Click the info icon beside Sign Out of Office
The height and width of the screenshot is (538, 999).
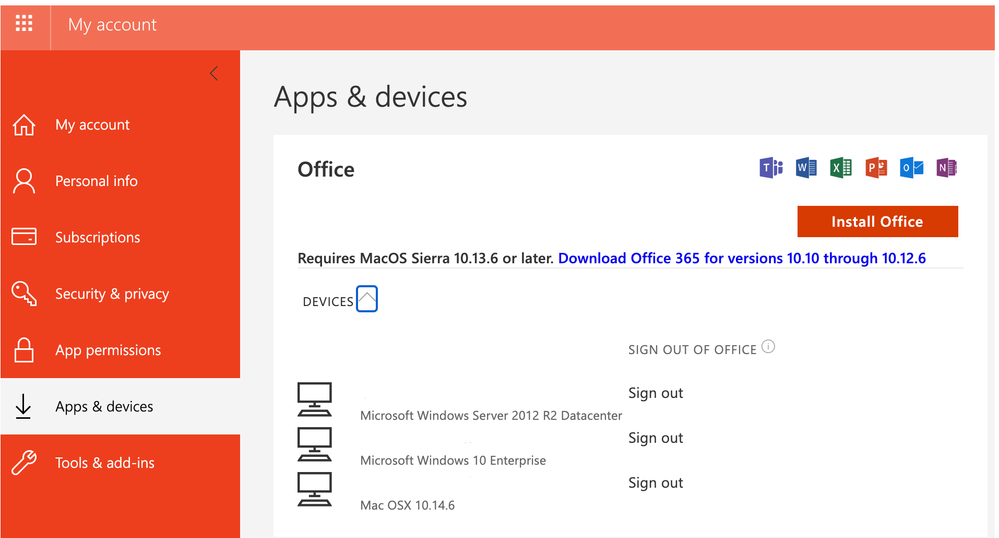(x=768, y=347)
